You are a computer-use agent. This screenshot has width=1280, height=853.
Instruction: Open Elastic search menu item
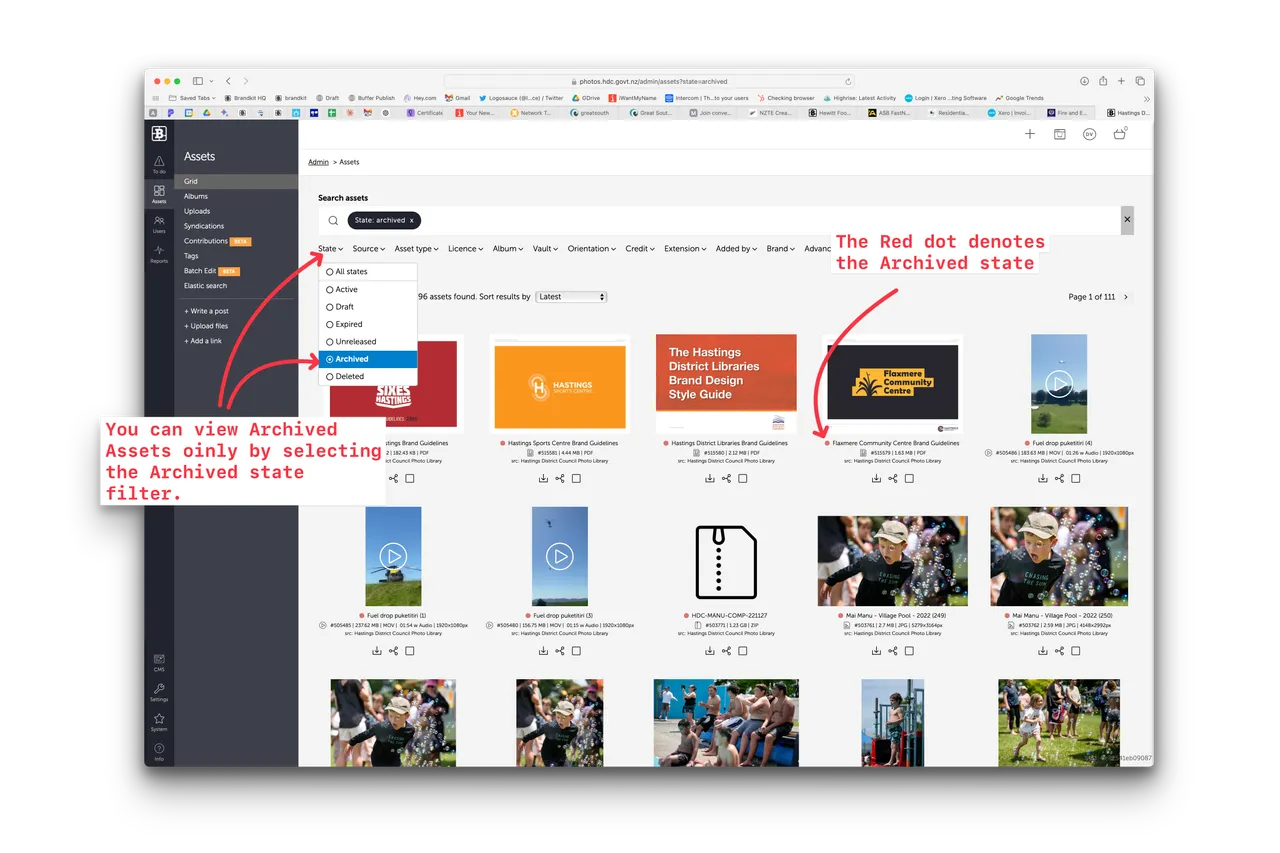[206, 286]
